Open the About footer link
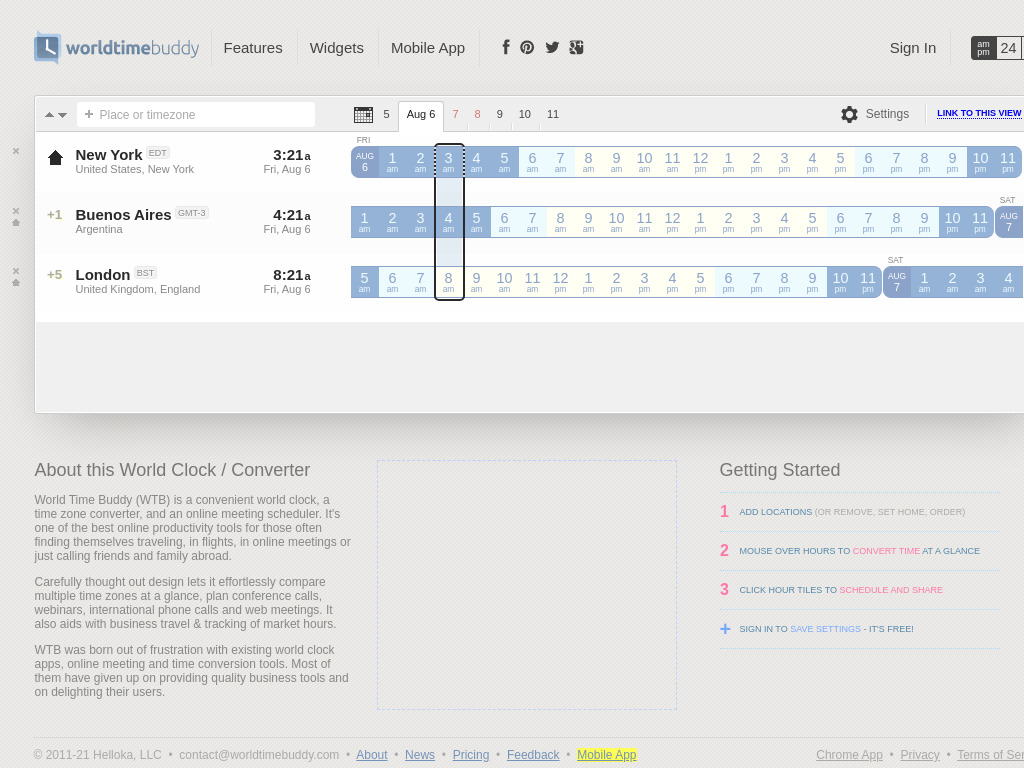 pyautogui.click(x=372, y=755)
